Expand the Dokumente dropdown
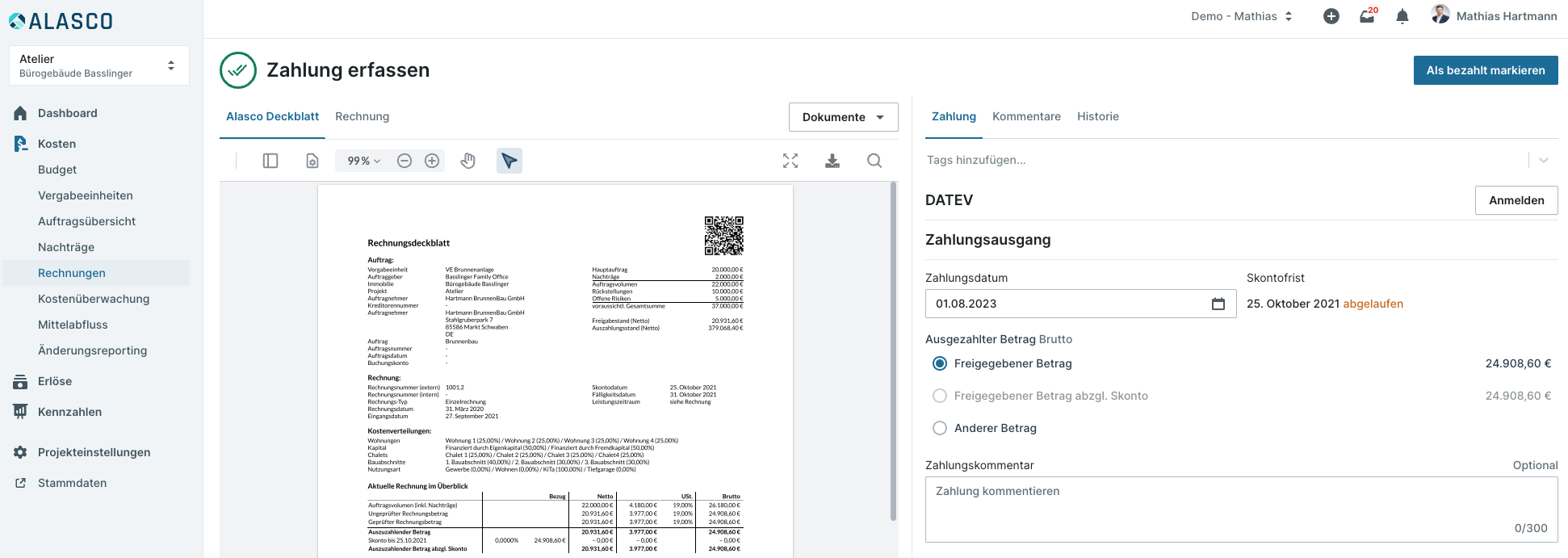The width and height of the screenshot is (1568, 558). (843, 117)
